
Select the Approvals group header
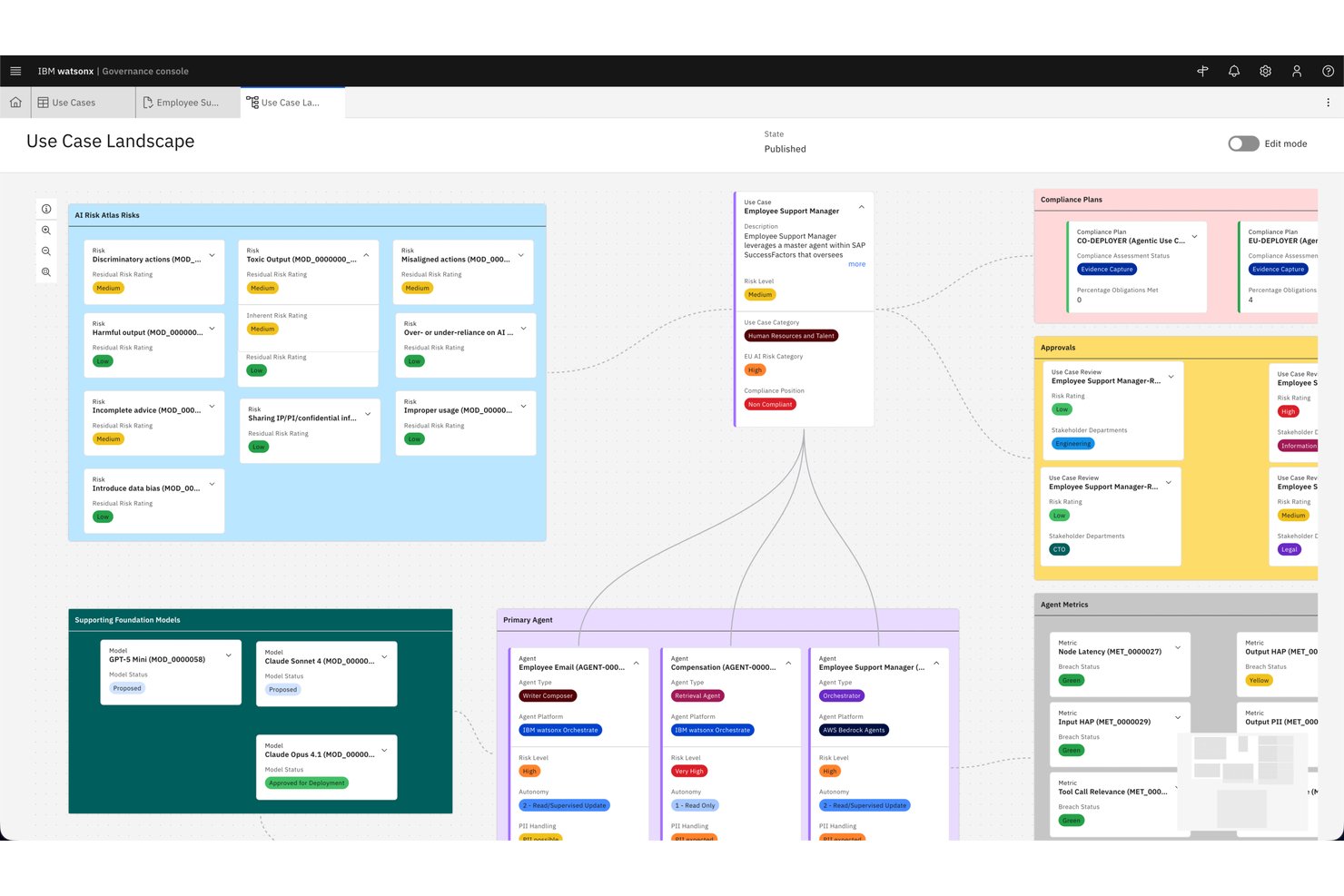[x=1176, y=348]
